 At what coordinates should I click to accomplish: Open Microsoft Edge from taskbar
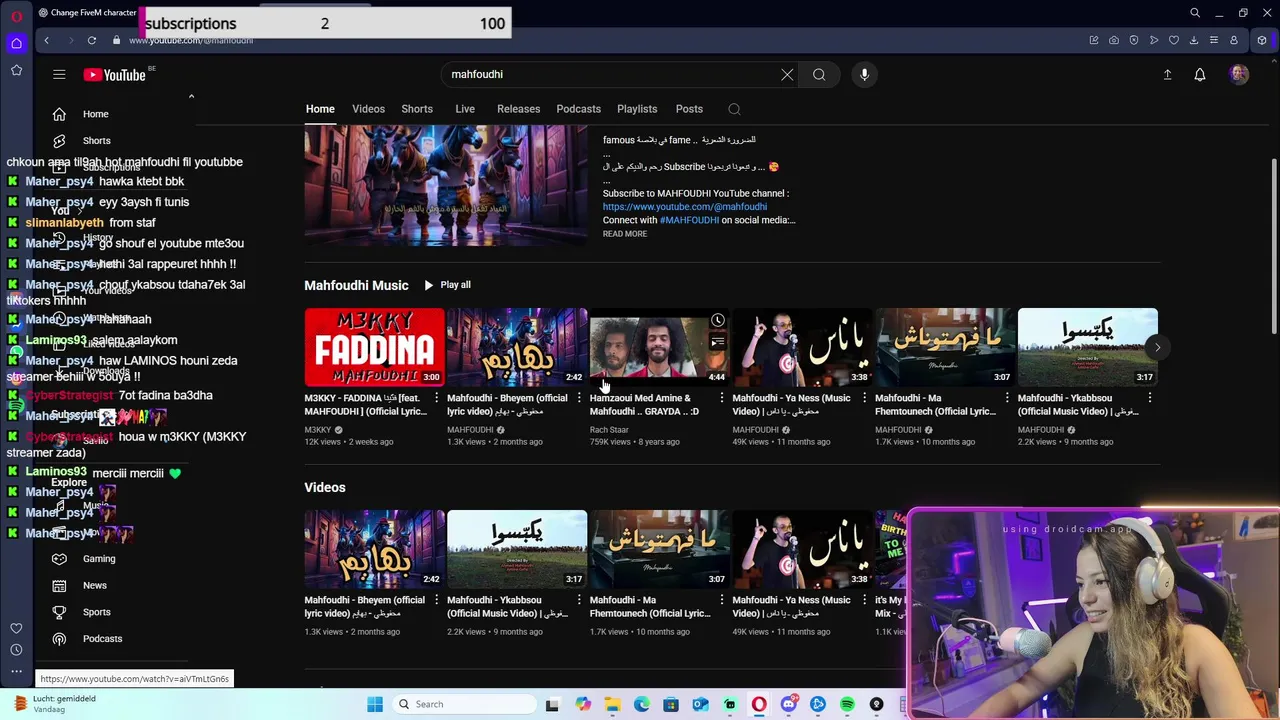641,704
